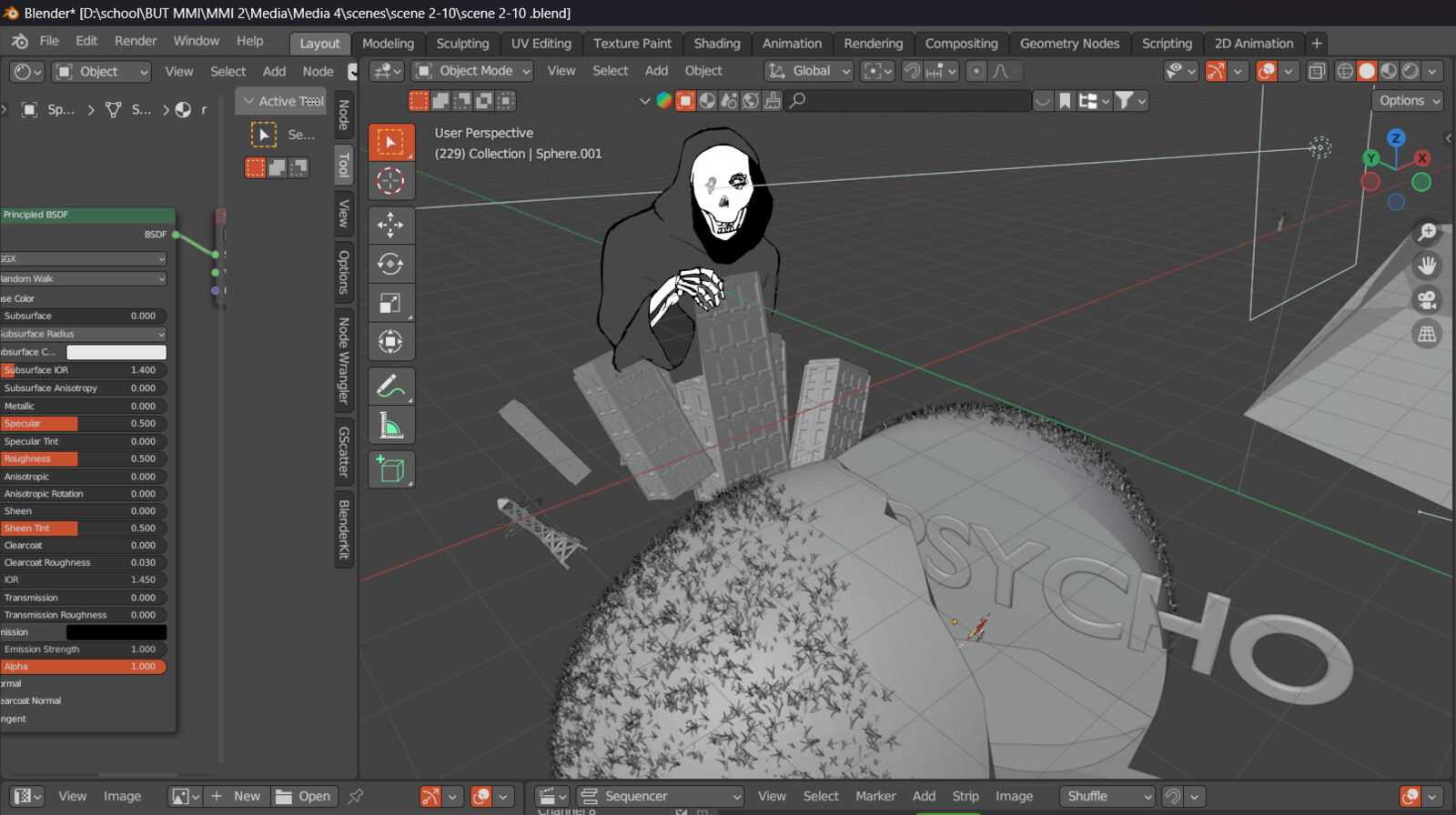Click the colorful shader hexagon icon

coord(664,100)
